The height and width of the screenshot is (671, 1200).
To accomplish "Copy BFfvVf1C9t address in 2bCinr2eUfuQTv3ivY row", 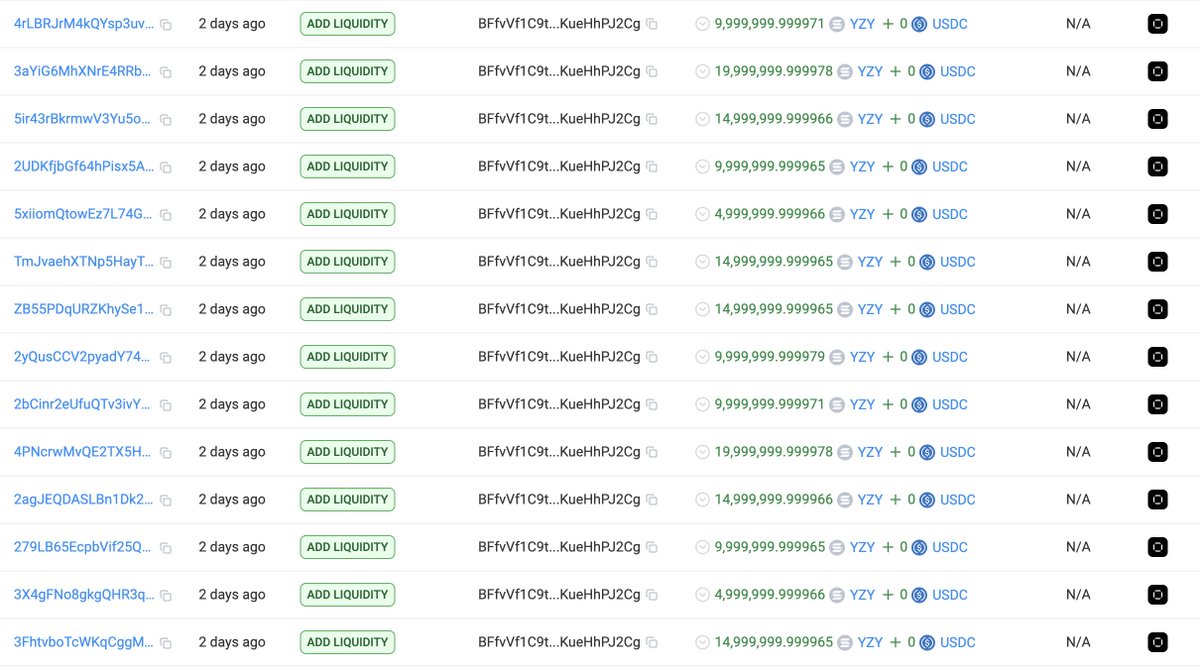I will tap(652, 404).
